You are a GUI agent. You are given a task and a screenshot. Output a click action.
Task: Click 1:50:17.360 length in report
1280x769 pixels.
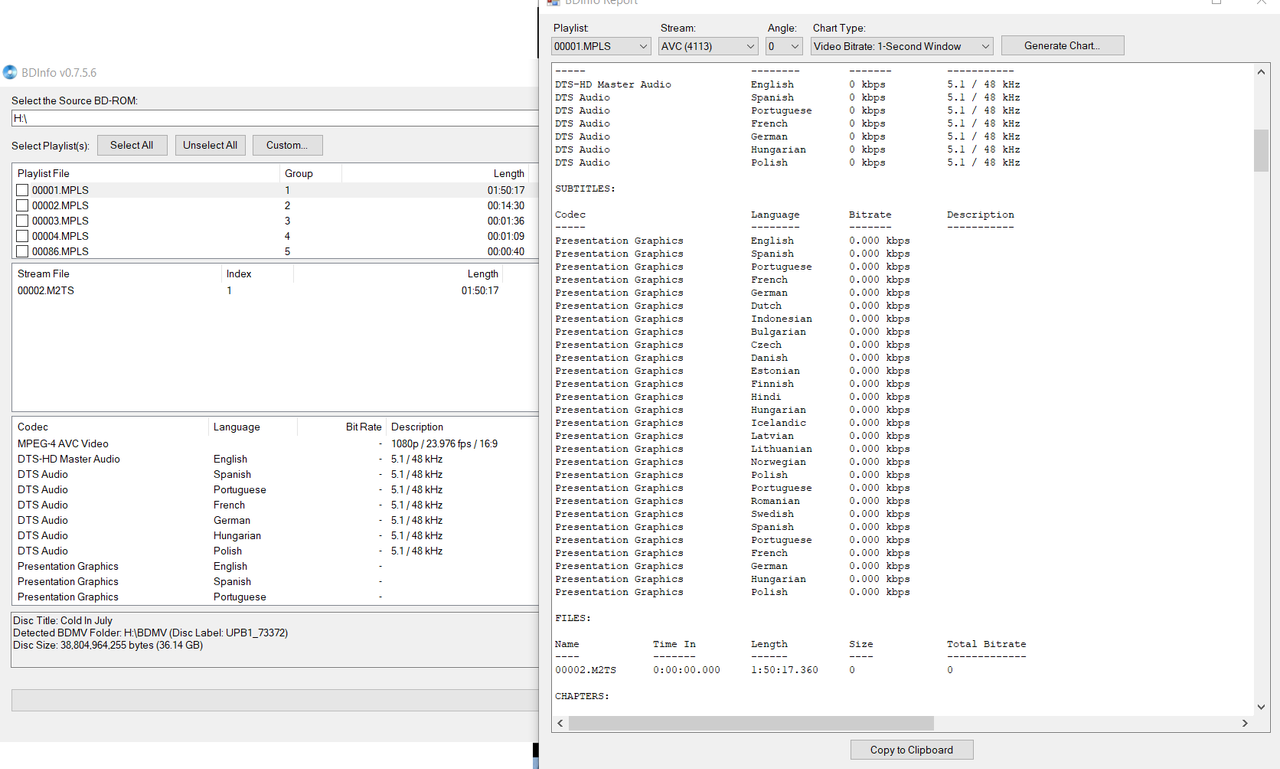784,670
